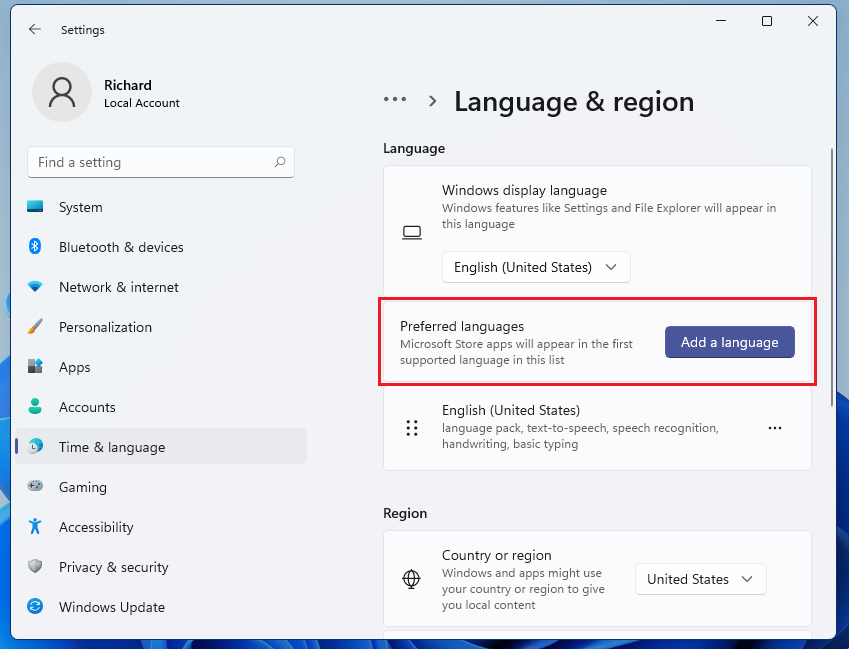The width and height of the screenshot is (849, 649).
Task: Go to Apps settings
Action: tap(75, 367)
